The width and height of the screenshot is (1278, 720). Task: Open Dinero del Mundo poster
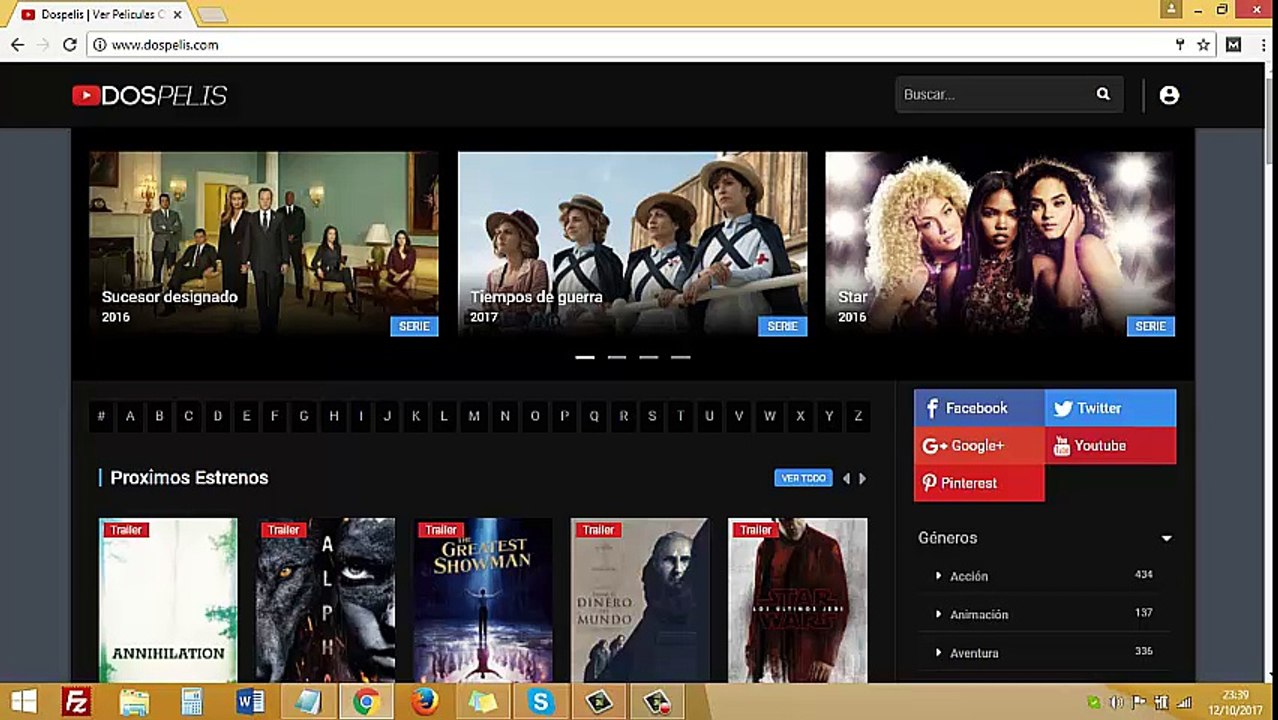point(640,600)
